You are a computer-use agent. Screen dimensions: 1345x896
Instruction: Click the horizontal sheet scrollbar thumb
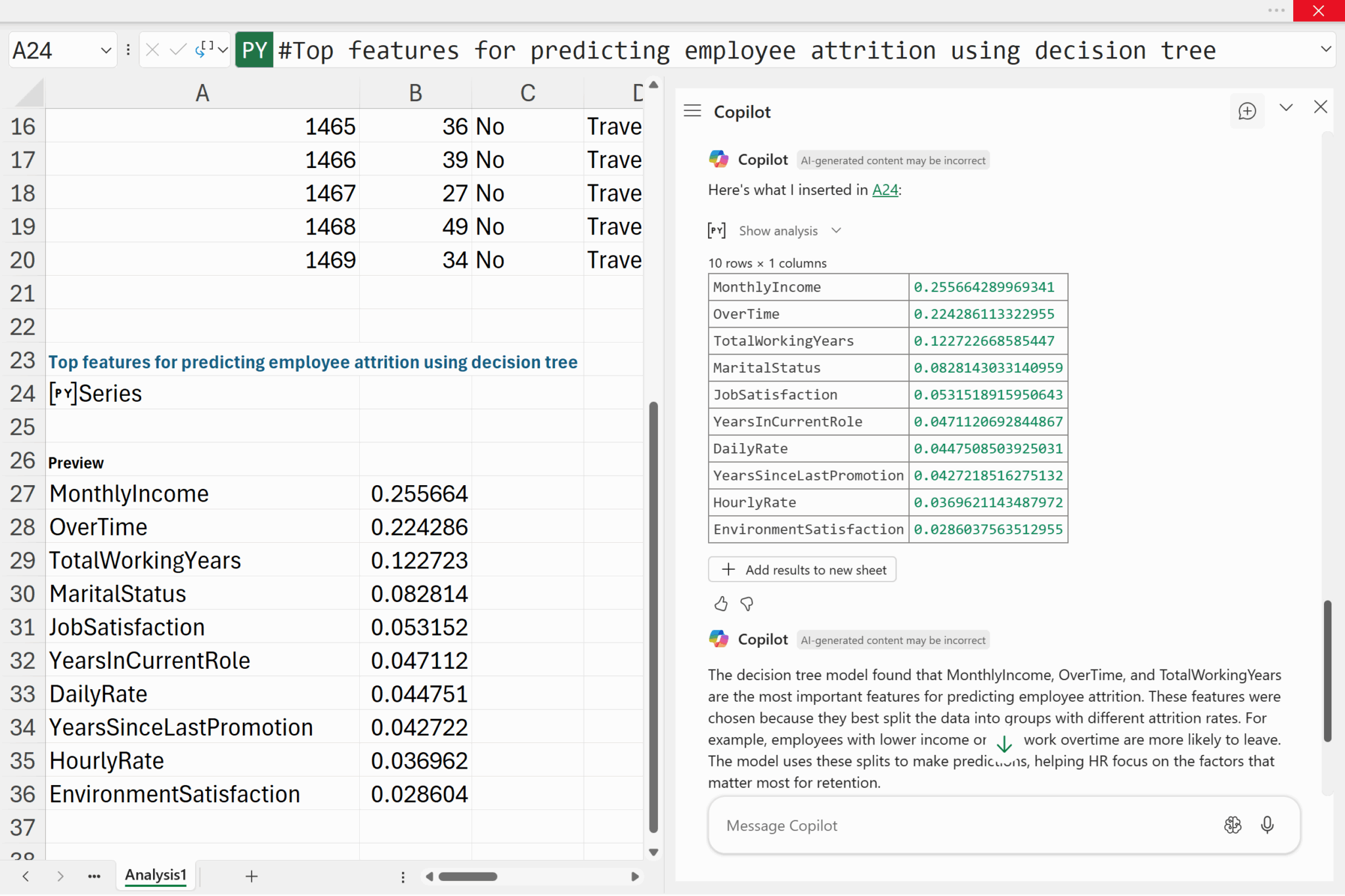468,876
